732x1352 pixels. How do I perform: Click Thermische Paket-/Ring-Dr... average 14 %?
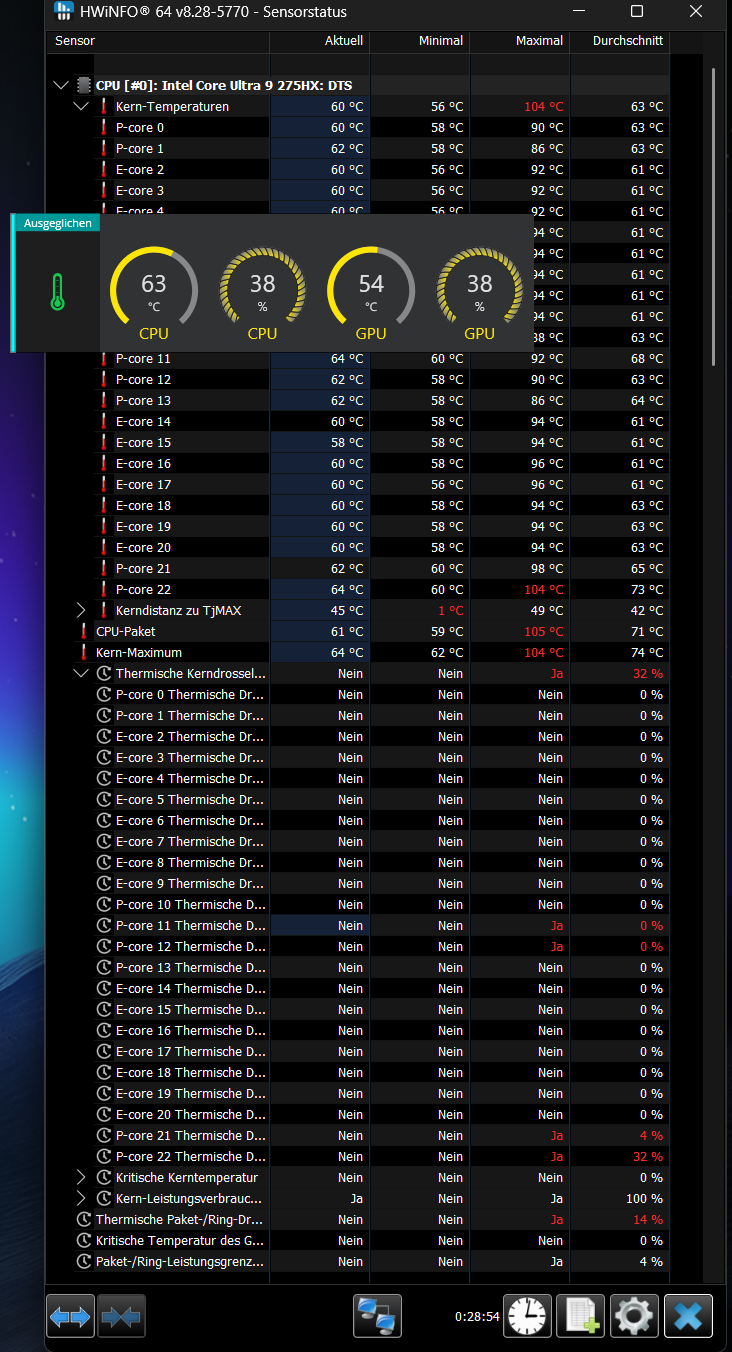pos(648,1220)
